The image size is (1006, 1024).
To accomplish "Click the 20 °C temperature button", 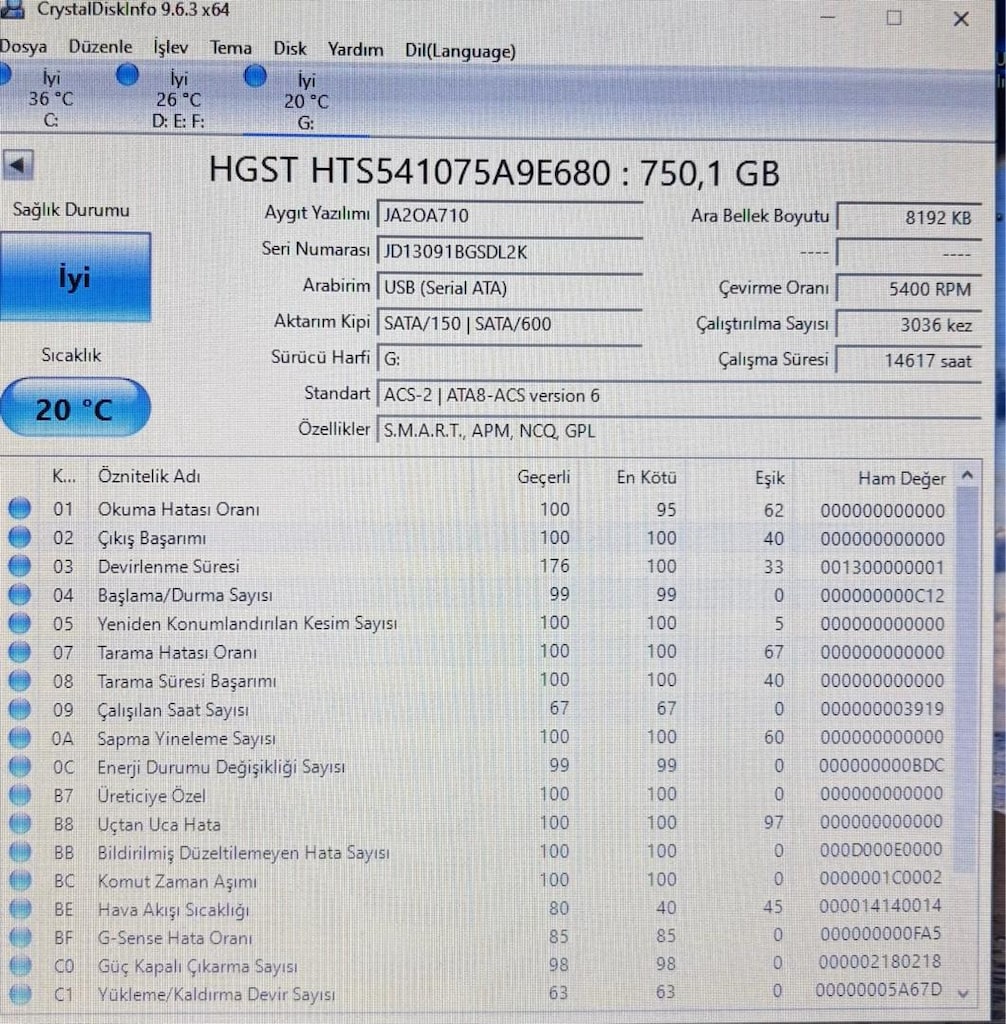I will point(75,408).
